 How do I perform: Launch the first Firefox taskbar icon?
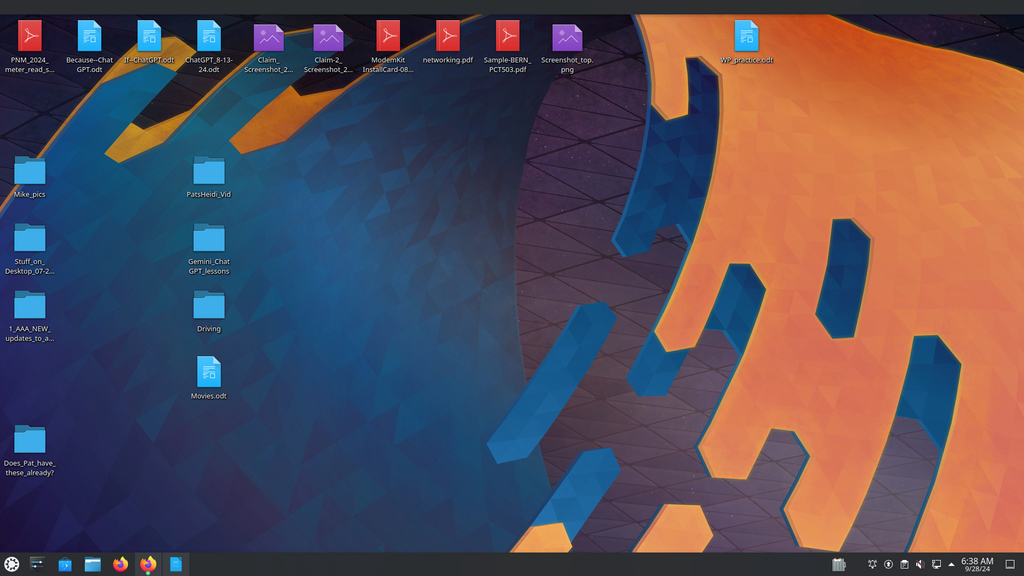(120, 564)
